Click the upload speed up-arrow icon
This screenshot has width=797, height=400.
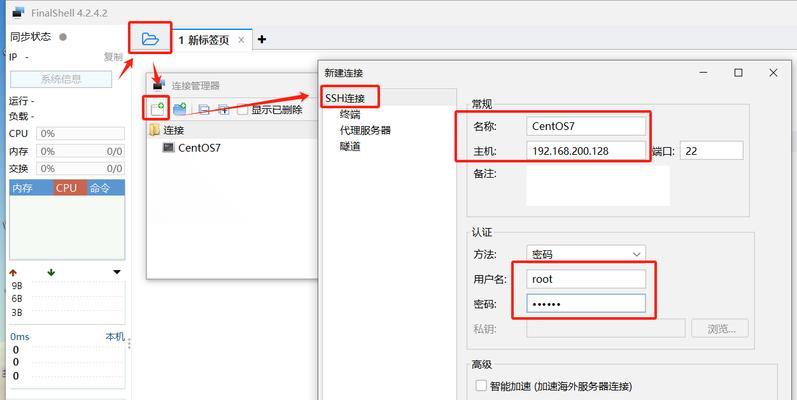pyautogui.click(x=13, y=272)
